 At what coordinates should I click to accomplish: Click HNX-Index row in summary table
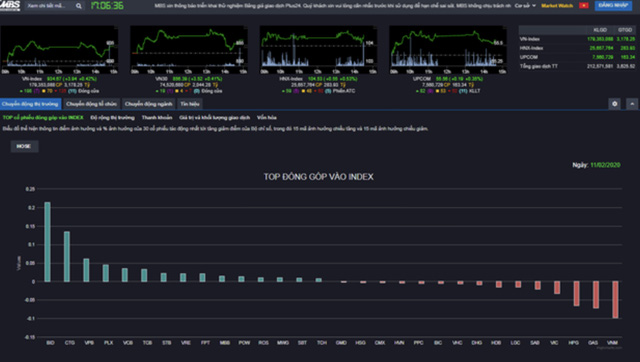tap(577, 48)
